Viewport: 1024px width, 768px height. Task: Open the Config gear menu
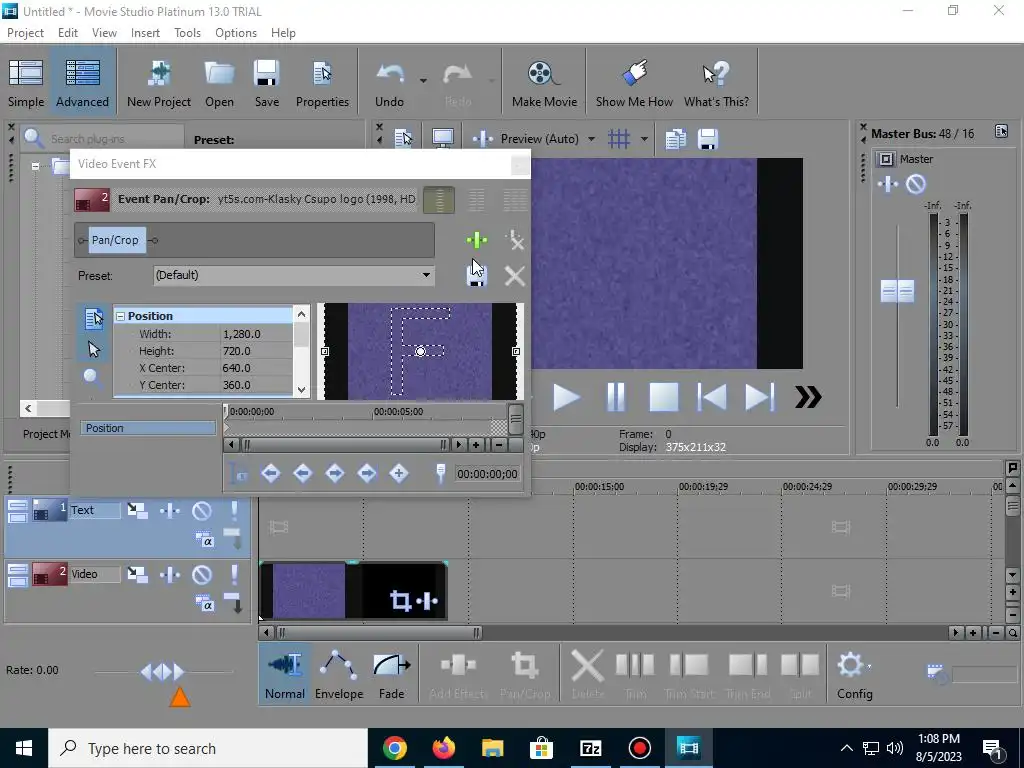click(855, 675)
